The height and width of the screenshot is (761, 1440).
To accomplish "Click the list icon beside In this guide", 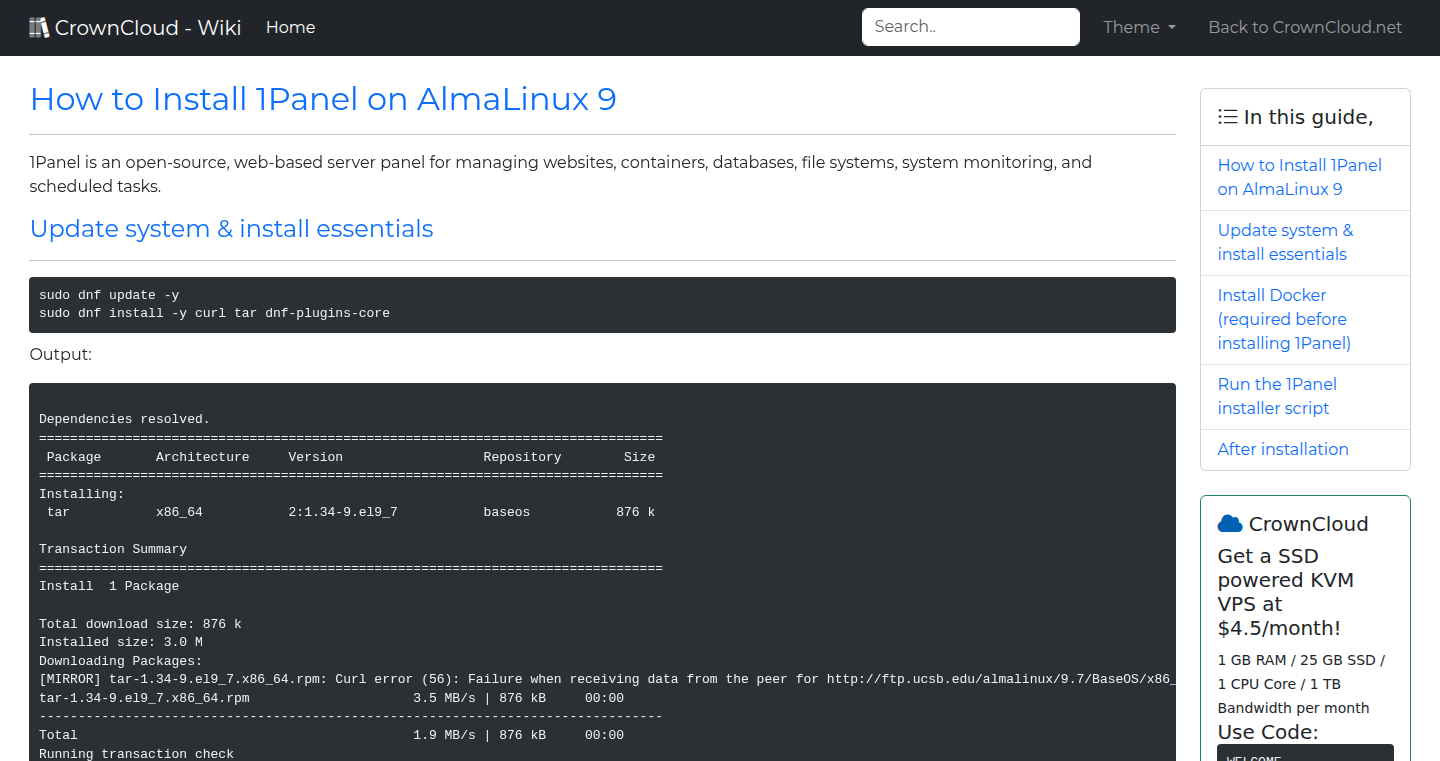I will 1228,117.
